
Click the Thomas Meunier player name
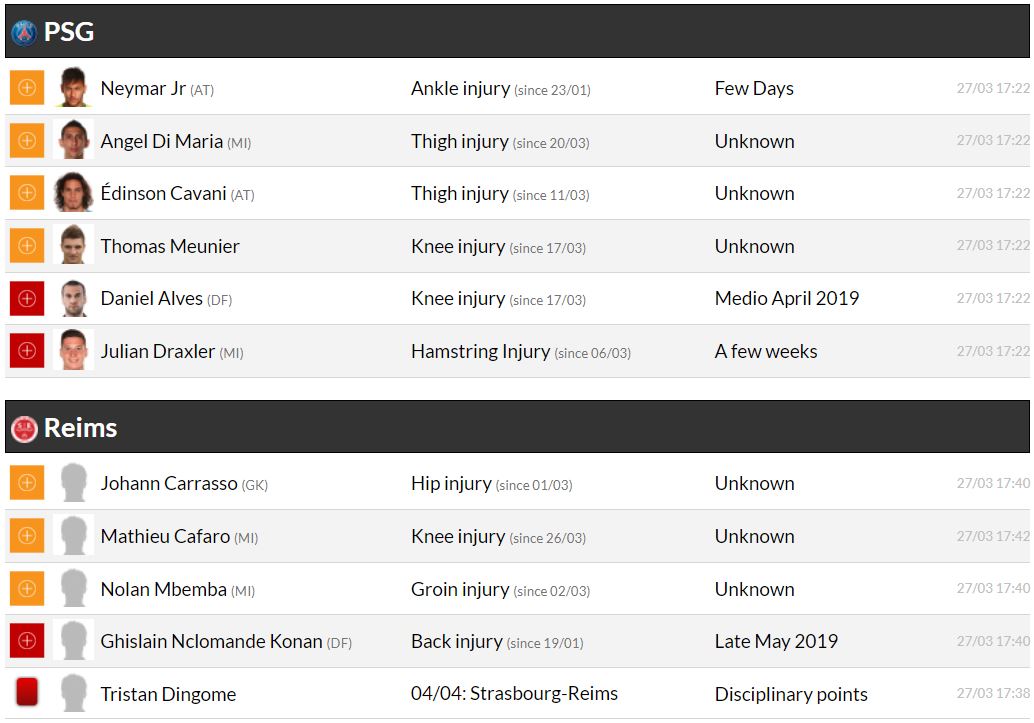pos(170,246)
